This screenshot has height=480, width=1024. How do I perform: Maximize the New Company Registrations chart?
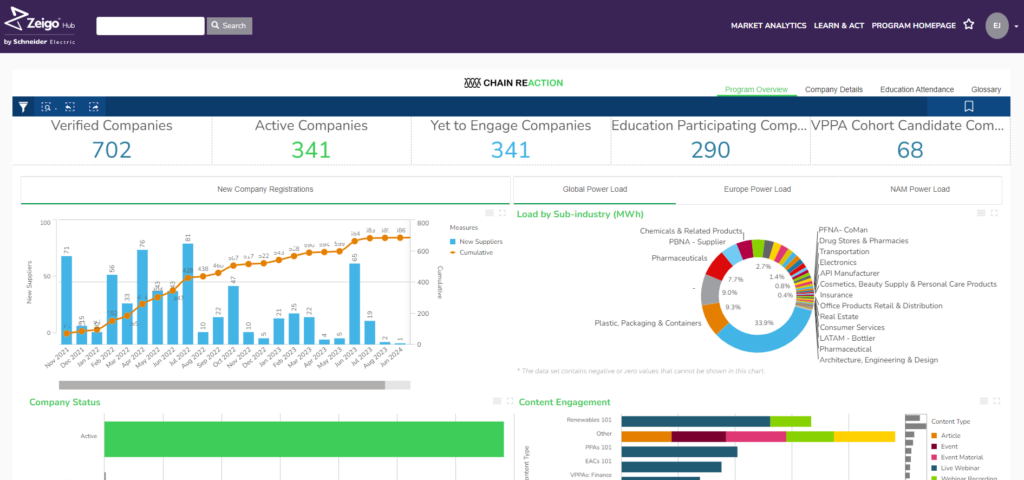coord(502,213)
